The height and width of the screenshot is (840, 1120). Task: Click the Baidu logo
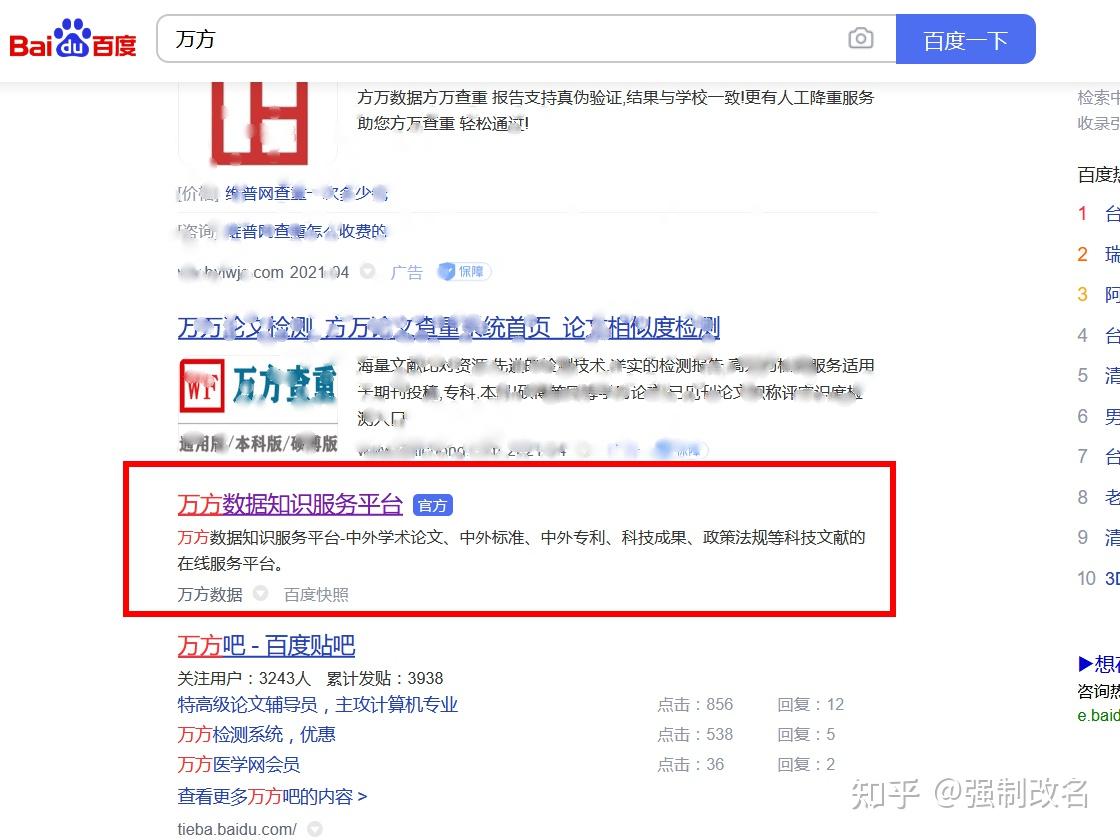73,39
